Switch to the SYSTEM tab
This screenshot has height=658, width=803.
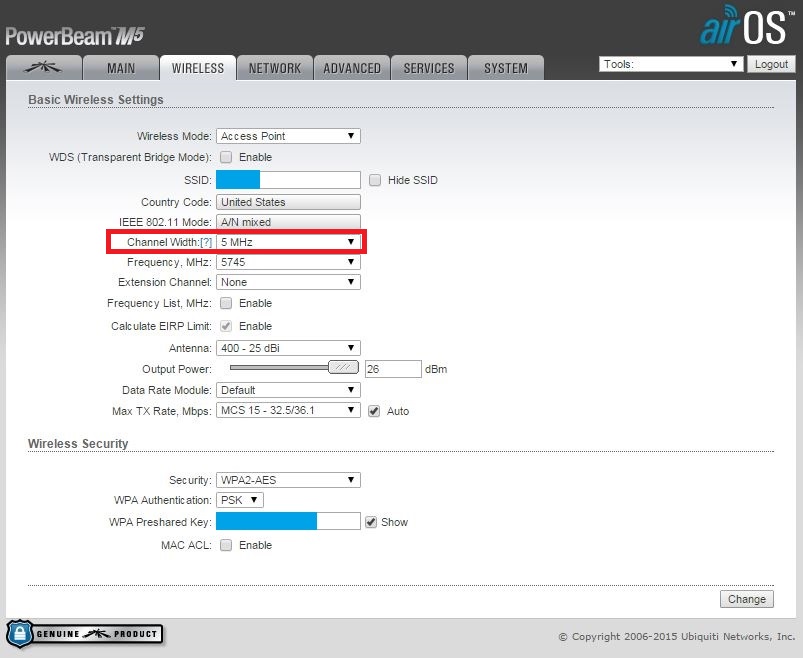click(x=506, y=68)
